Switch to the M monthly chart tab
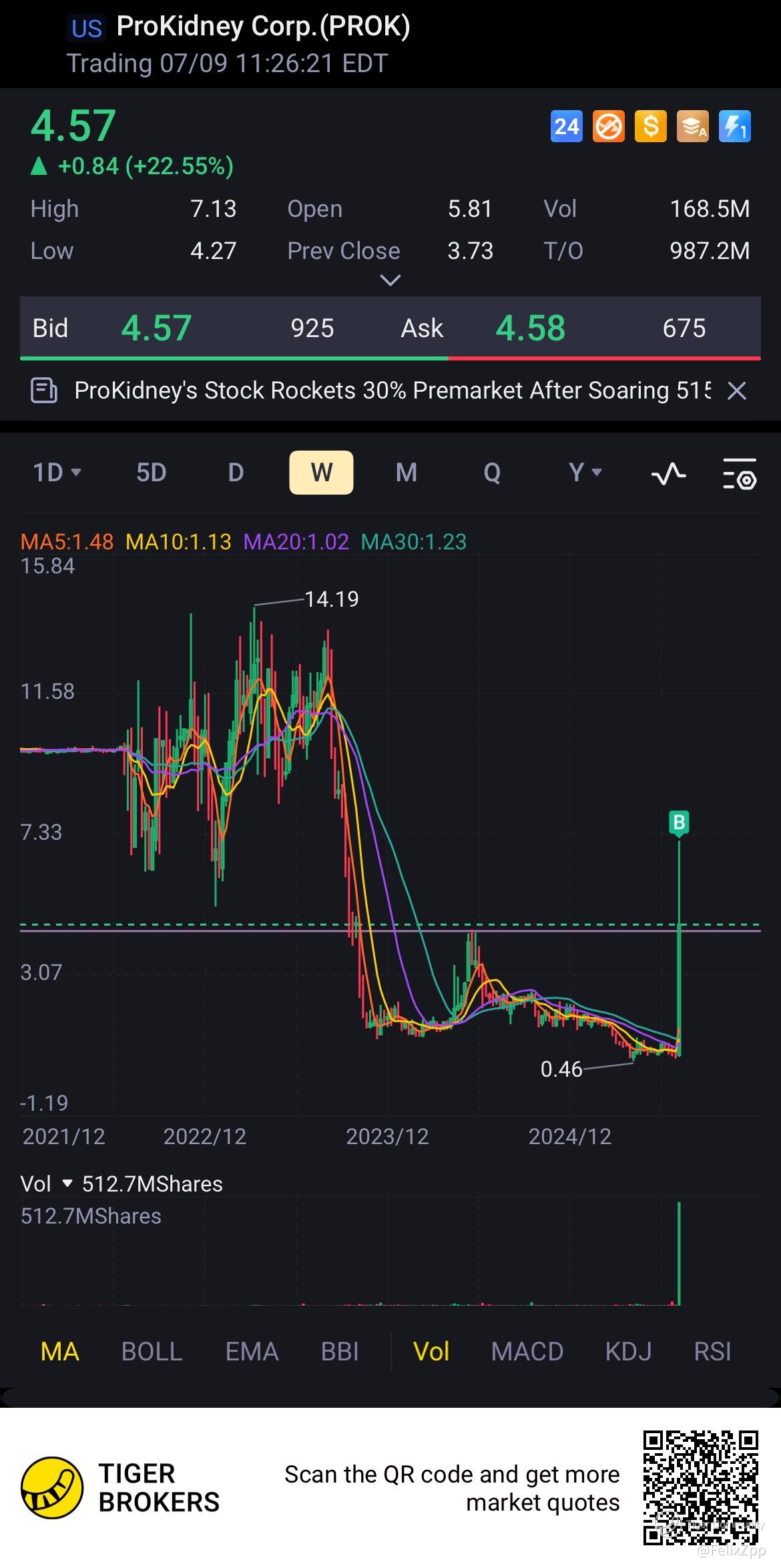 click(406, 473)
